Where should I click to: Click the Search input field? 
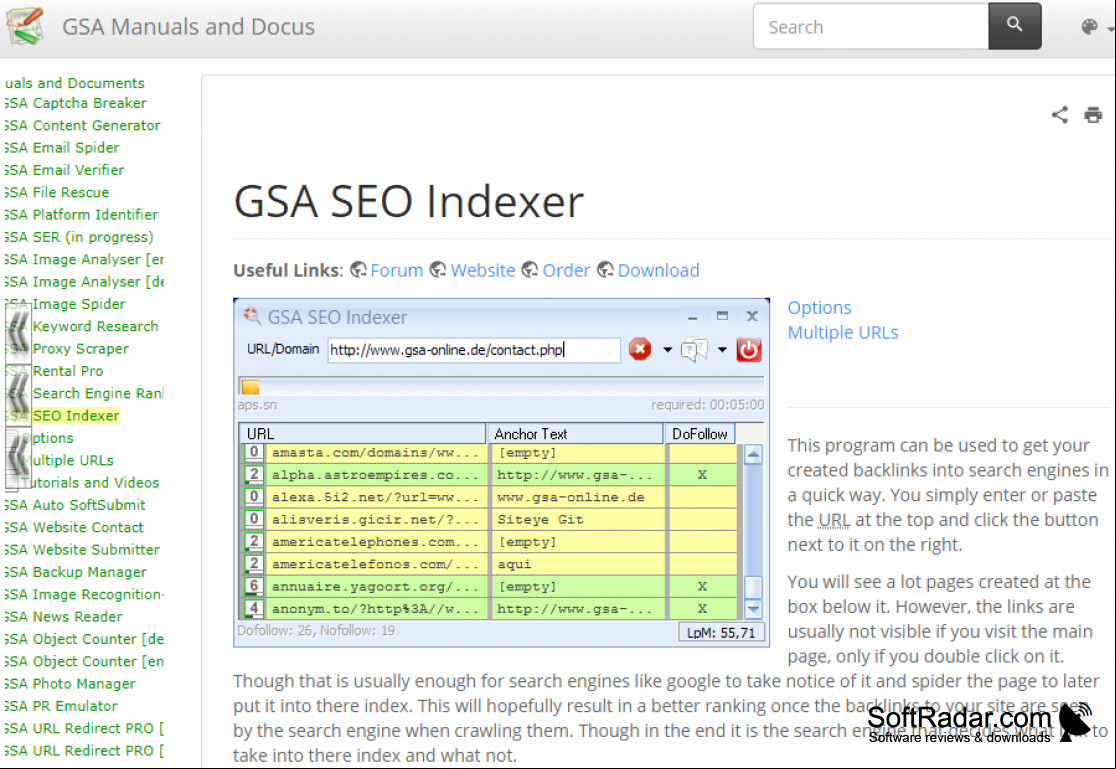871,26
